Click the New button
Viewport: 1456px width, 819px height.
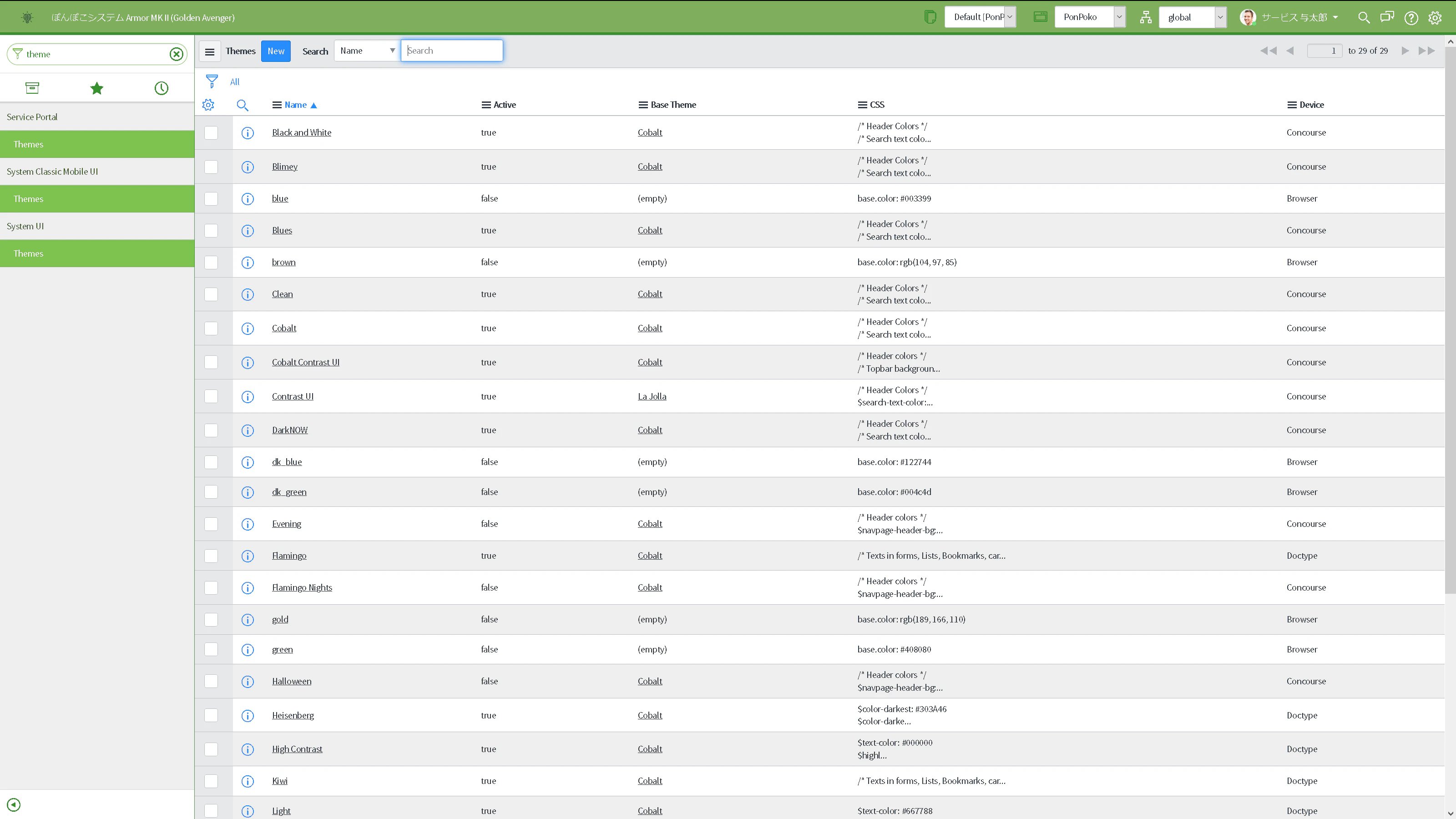(276, 51)
